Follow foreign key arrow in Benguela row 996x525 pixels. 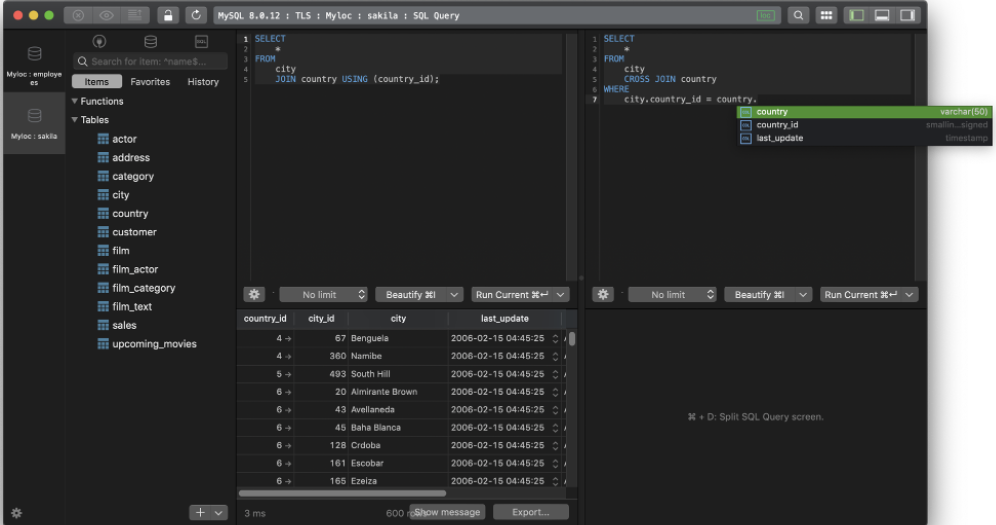tap(288, 339)
